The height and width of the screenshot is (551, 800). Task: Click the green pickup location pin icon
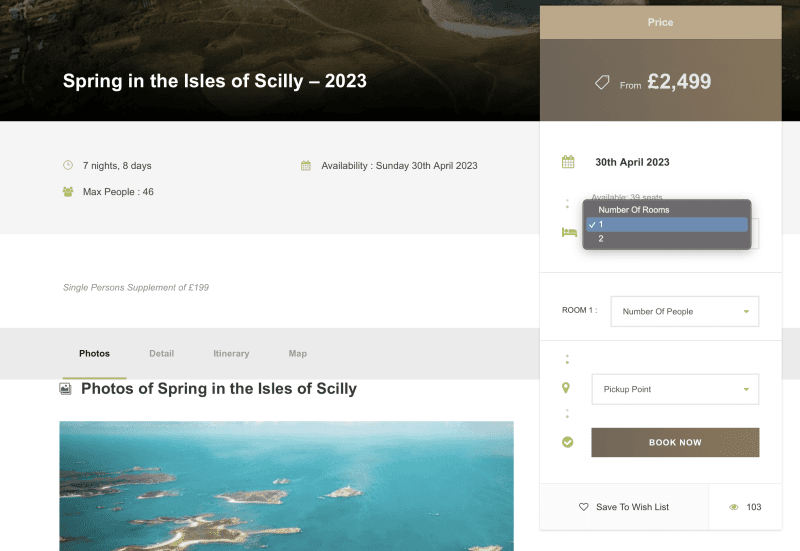[x=566, y=388]
